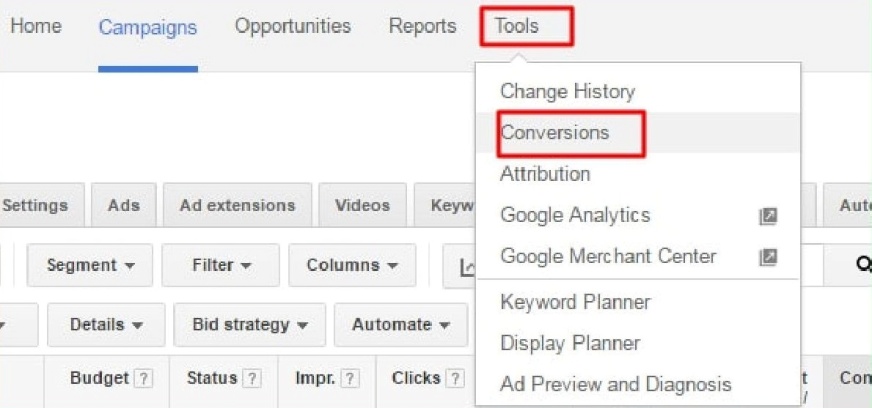Viewport: 872px width, 408px height.
Task: Switch to the Ad extensions tab
Action: click(237, 206)
